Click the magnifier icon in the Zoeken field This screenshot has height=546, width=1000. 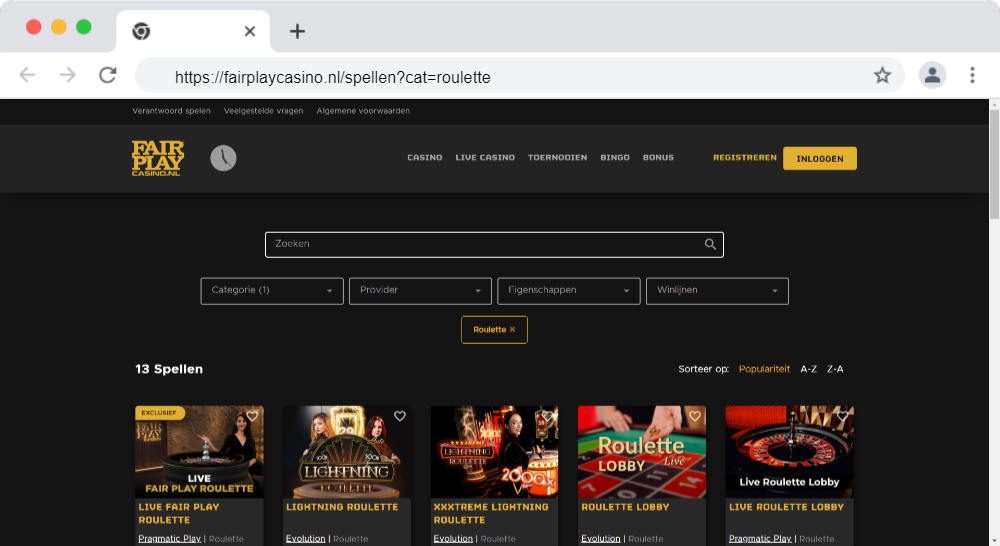pyautogui.click(x=710, y=244)
